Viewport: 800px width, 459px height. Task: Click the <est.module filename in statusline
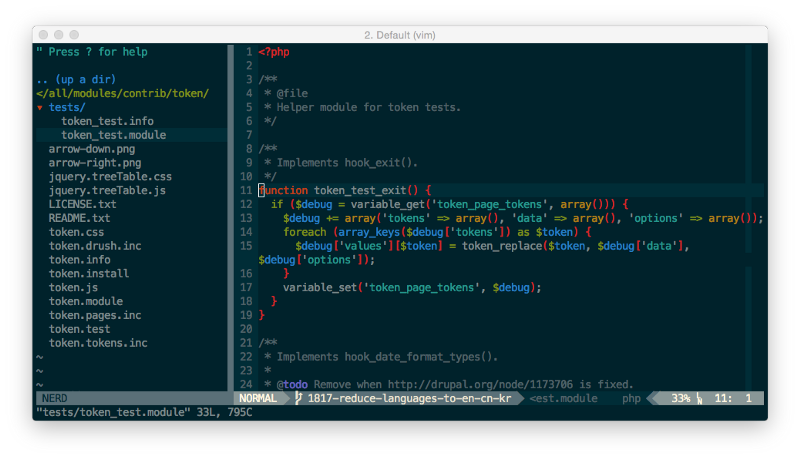pos(563,398)
